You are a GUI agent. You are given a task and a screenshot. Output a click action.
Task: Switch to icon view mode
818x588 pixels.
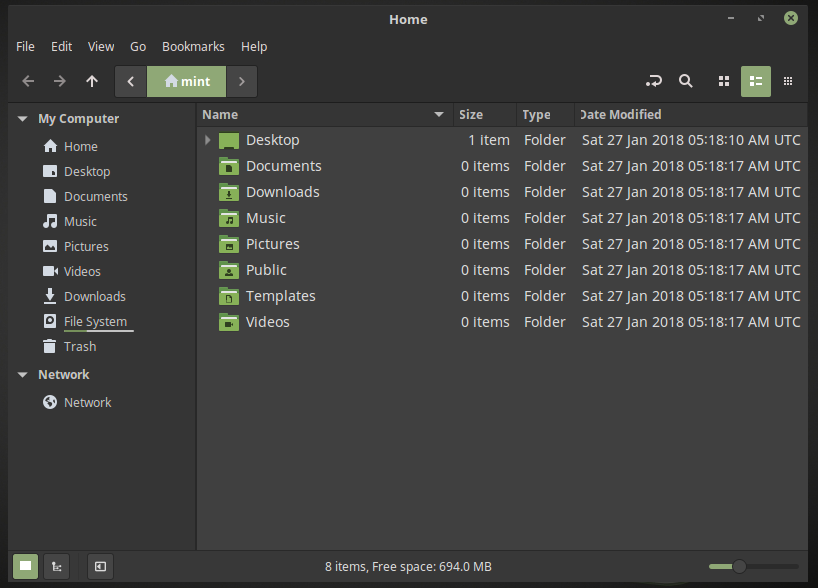coord(723,81)
